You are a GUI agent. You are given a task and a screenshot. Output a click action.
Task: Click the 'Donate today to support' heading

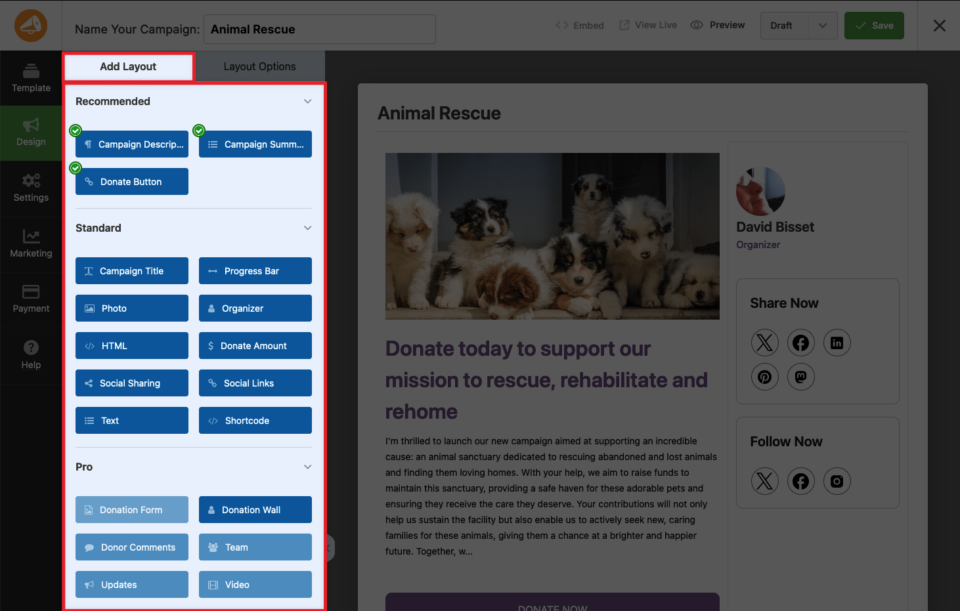click(546, 380)
